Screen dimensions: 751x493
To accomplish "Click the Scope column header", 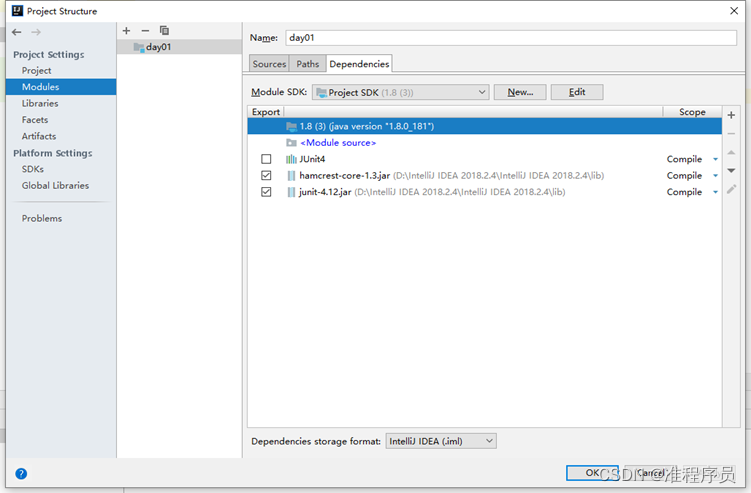I will point(692,112).
